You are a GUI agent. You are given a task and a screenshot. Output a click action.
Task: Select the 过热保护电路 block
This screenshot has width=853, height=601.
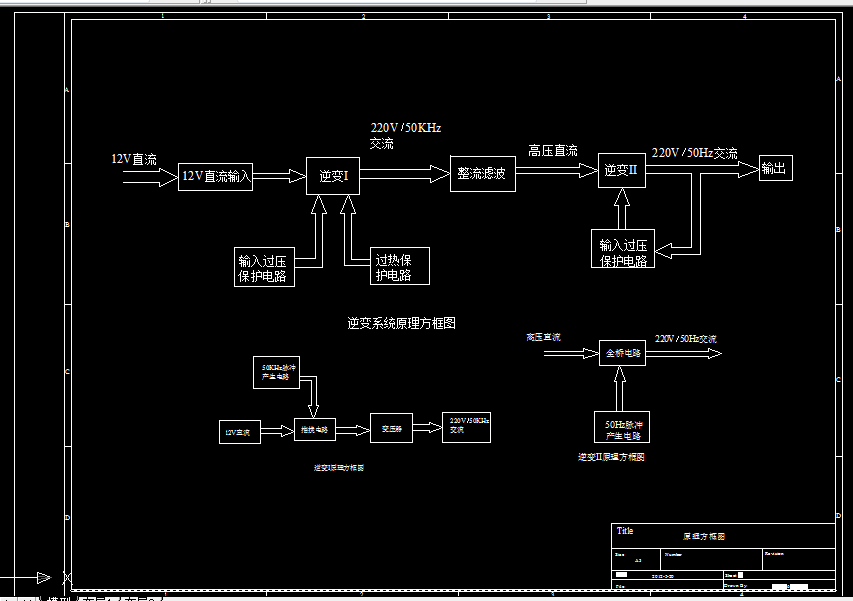[400, 266]
